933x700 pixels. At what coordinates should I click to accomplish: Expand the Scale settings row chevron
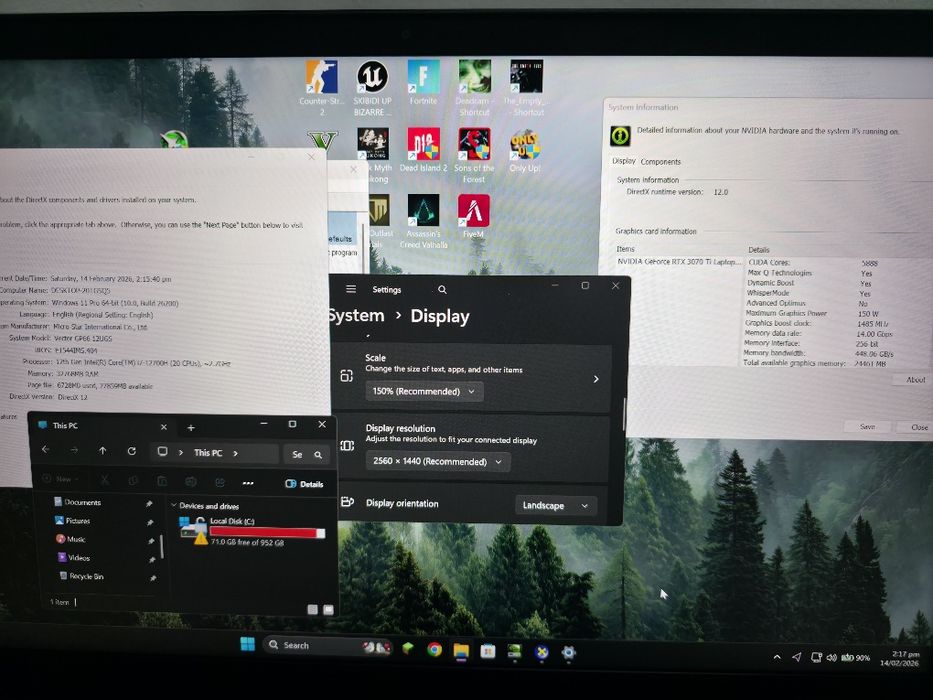pos(596,379)
